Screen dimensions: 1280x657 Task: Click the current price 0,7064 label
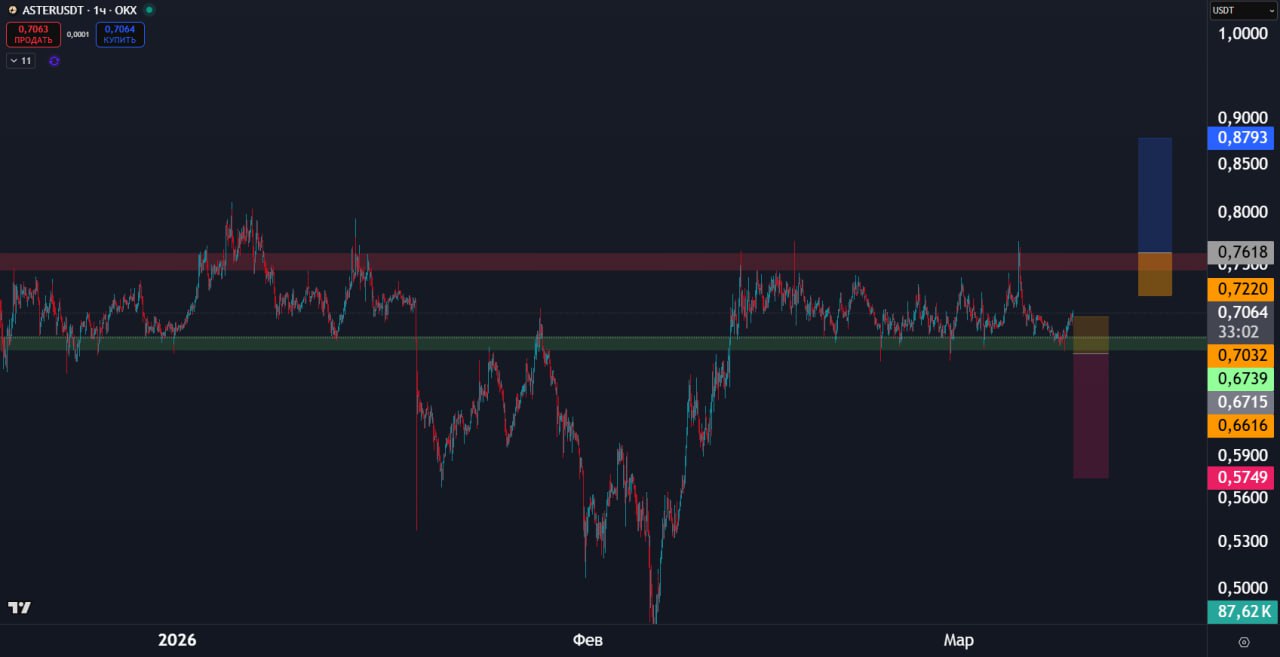pyautogui.click(x=1241, y=312)
